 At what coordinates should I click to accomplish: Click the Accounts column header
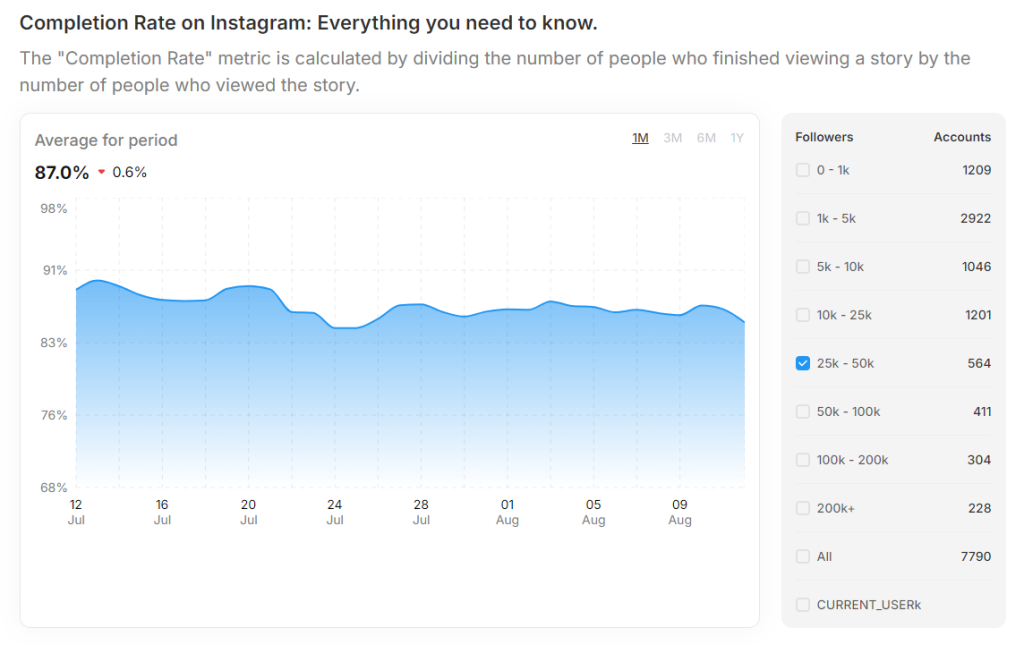pyautogui.click(x=962, y=137)
